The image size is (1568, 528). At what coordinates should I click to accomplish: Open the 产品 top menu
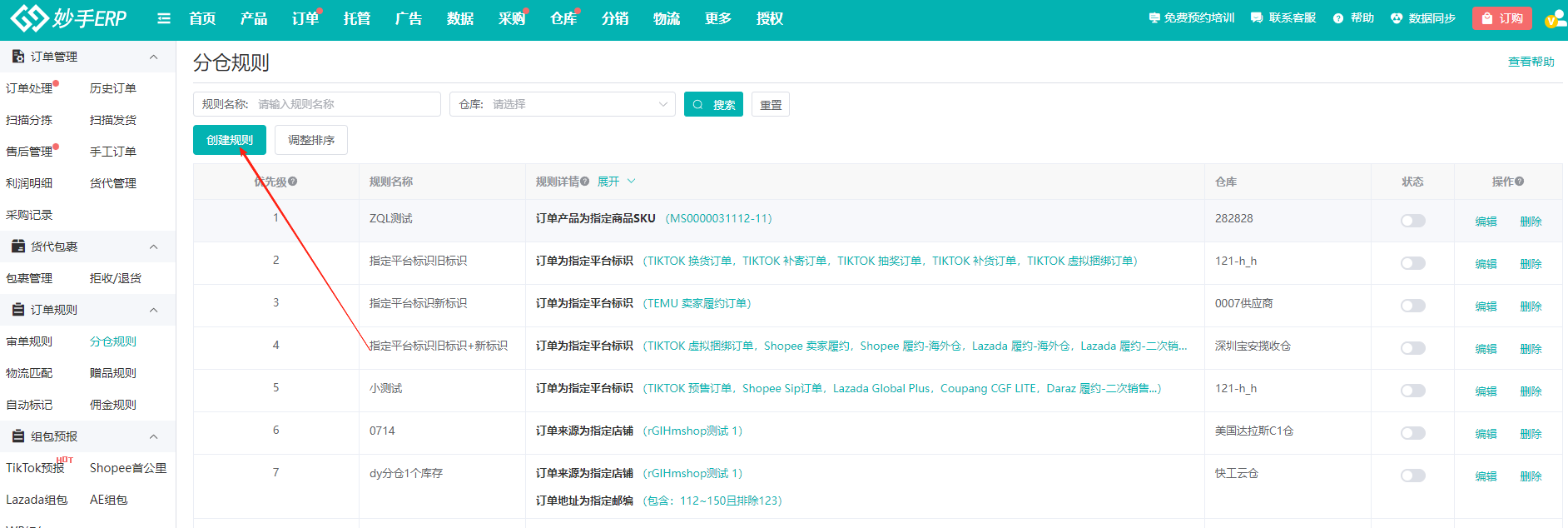254,18
